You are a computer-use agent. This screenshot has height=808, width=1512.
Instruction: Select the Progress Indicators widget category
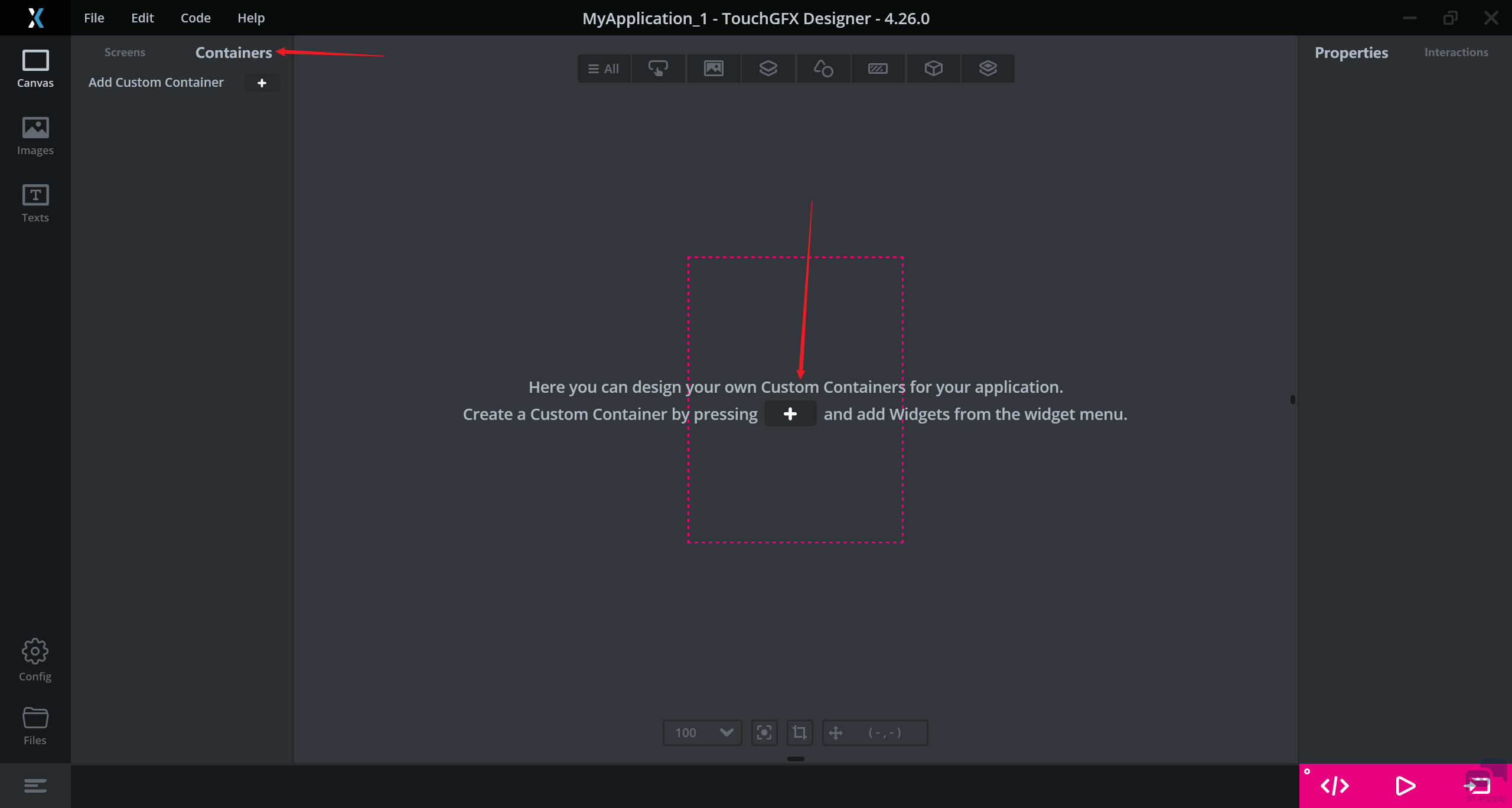click(x=878, y=69)
